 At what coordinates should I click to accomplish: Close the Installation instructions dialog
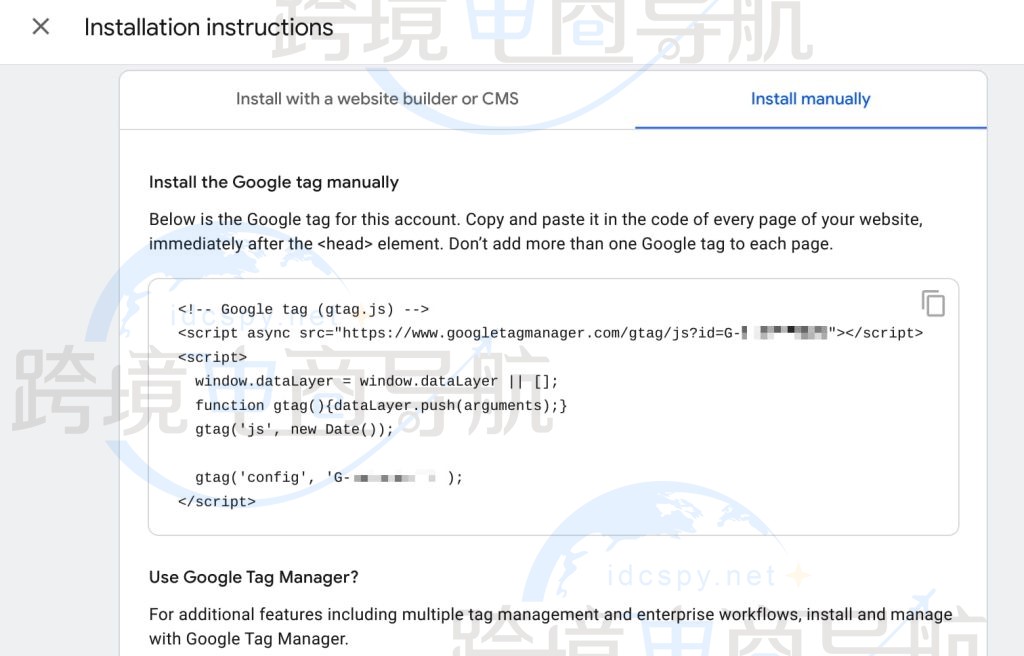tap(40, 27)
